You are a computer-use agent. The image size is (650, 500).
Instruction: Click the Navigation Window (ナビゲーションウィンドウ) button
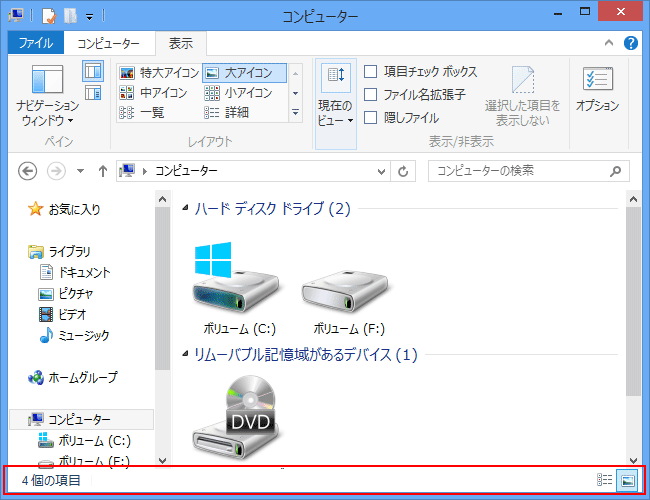[x=48, y=95]
